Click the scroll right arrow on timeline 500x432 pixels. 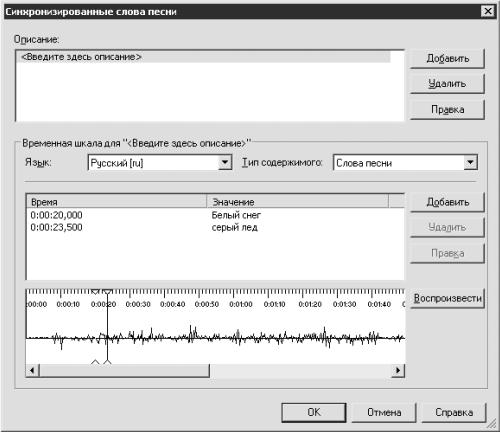tap(398, 370)
